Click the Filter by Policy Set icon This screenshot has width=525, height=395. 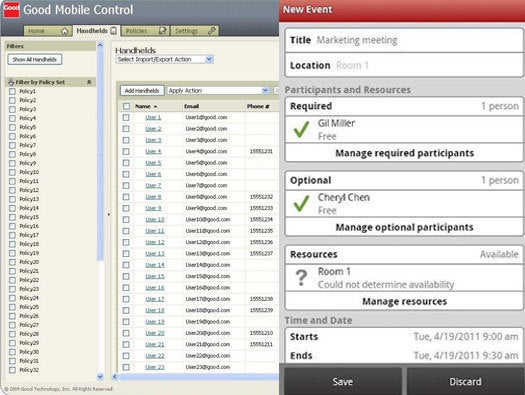[x=11, y=82]
